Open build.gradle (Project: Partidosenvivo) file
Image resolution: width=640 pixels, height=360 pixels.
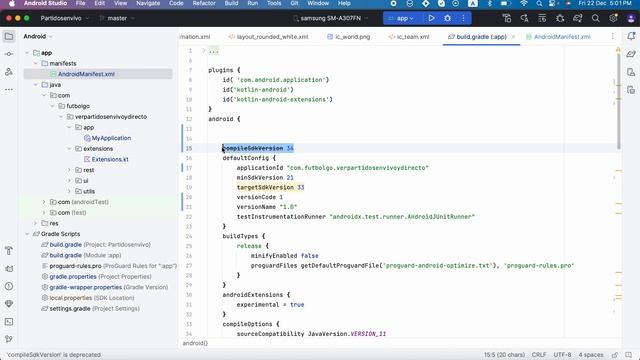tap(96, 244)
